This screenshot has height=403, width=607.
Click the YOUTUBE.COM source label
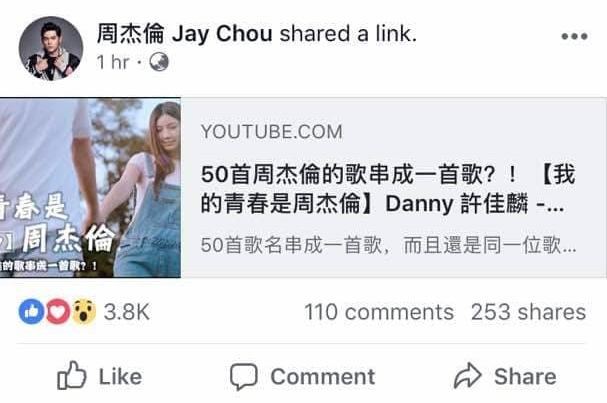point(271,132)
